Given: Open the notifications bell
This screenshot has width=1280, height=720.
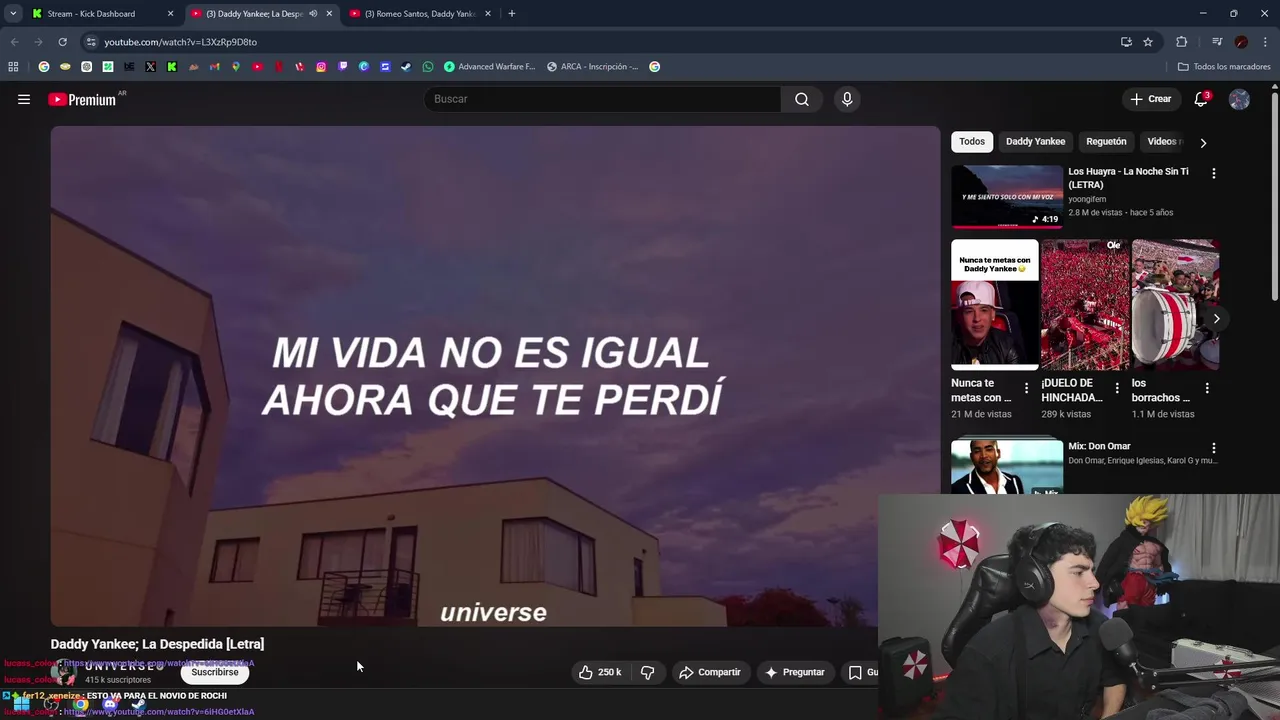Looking at the screenshot, I should tap(1202, 99).
